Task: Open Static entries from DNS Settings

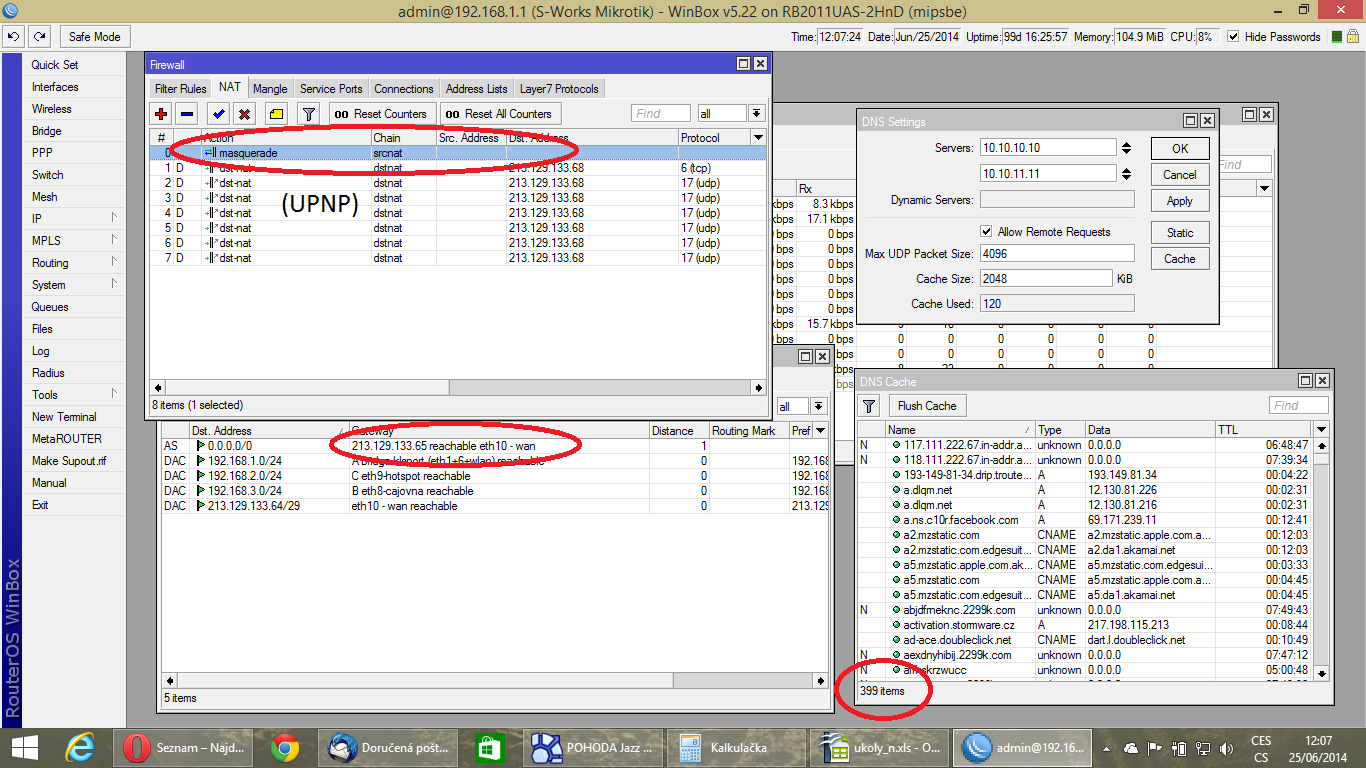Action: [x=1180, y=232]
